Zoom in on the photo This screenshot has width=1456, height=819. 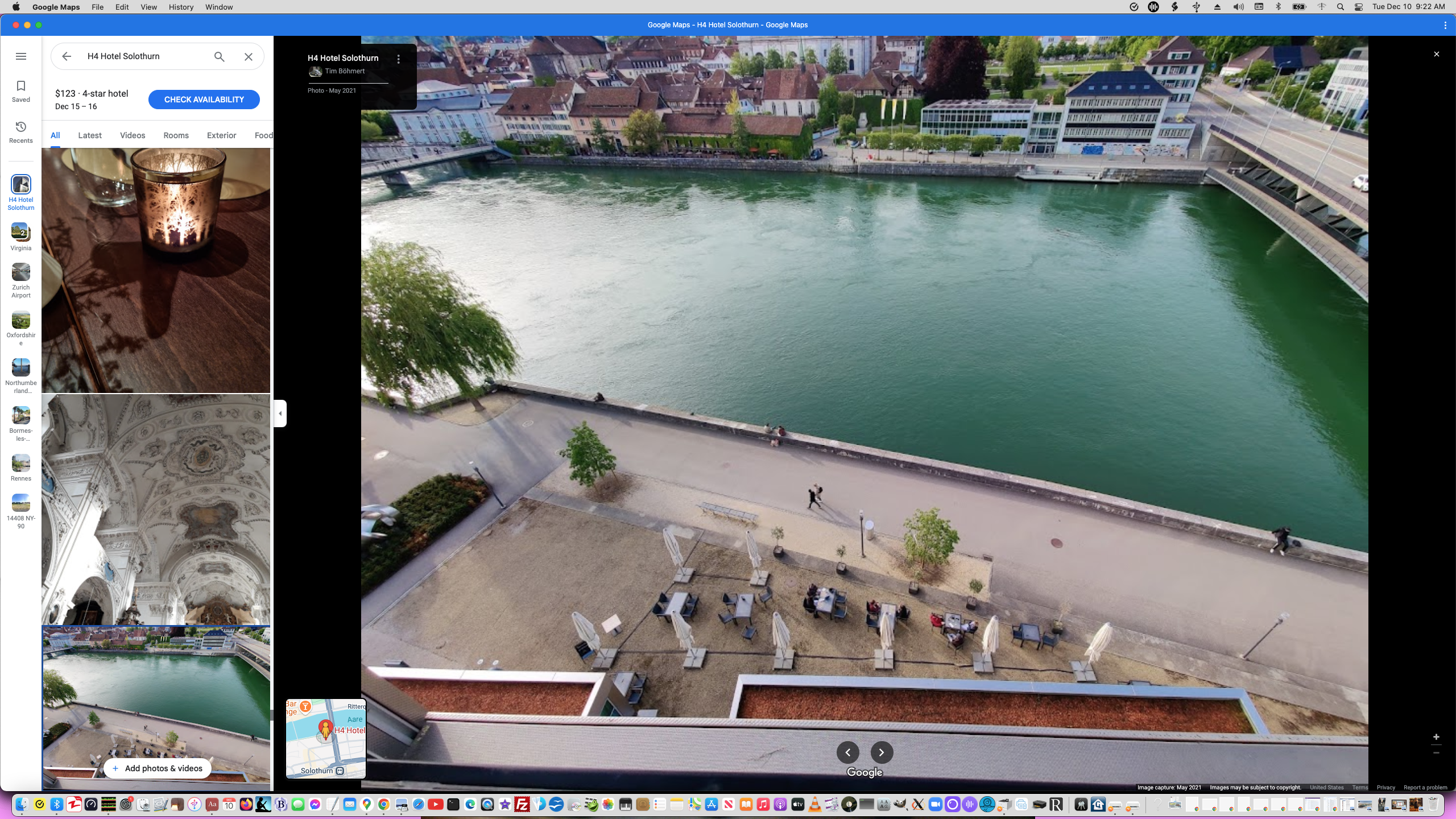1436,737
